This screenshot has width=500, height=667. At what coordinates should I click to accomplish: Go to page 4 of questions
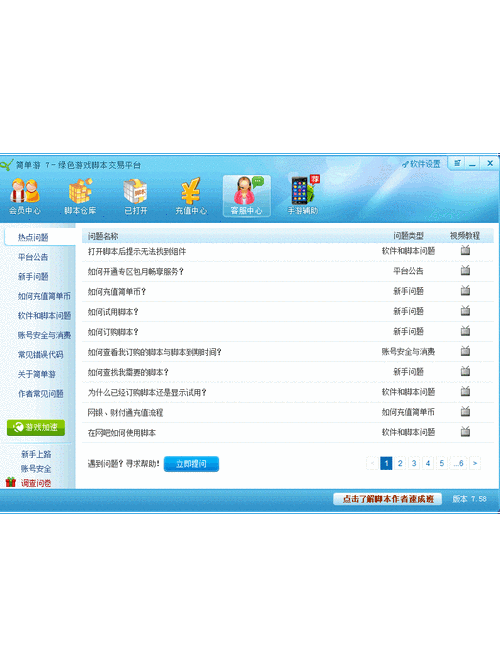tap(428, 463)
